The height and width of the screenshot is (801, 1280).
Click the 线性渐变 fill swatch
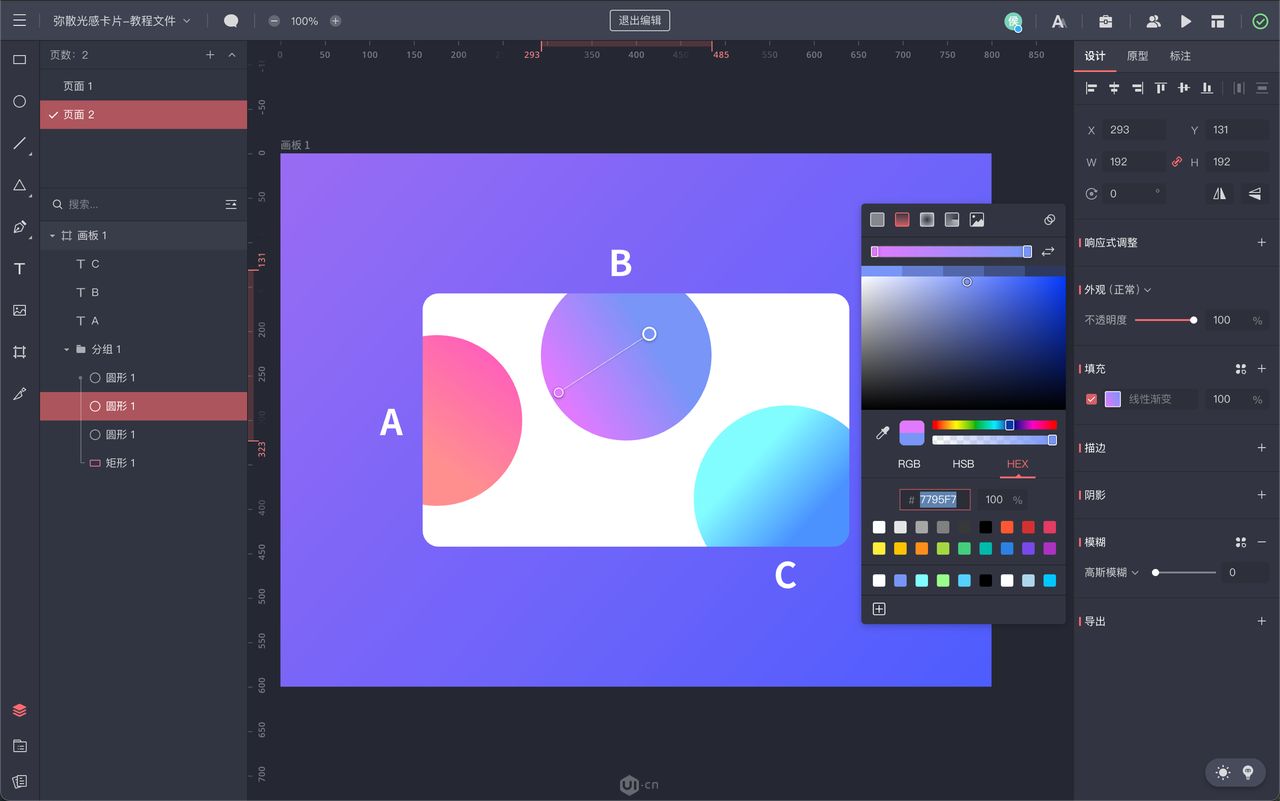click(x=1113, y=399)
